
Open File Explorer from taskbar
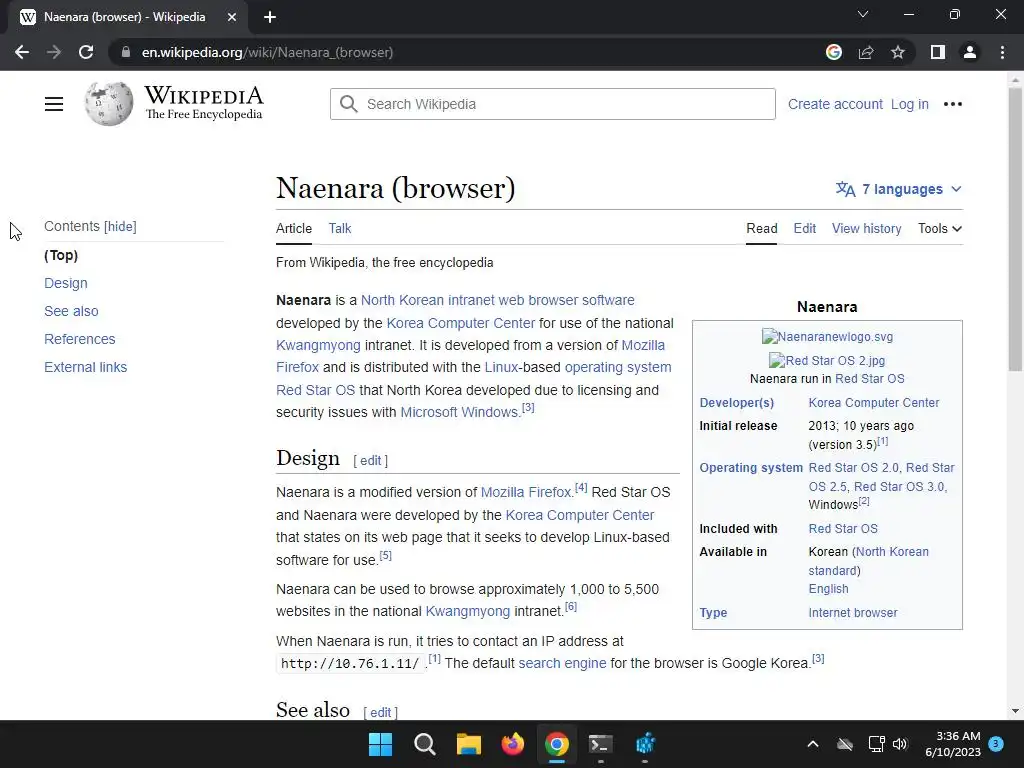[468, 744]
